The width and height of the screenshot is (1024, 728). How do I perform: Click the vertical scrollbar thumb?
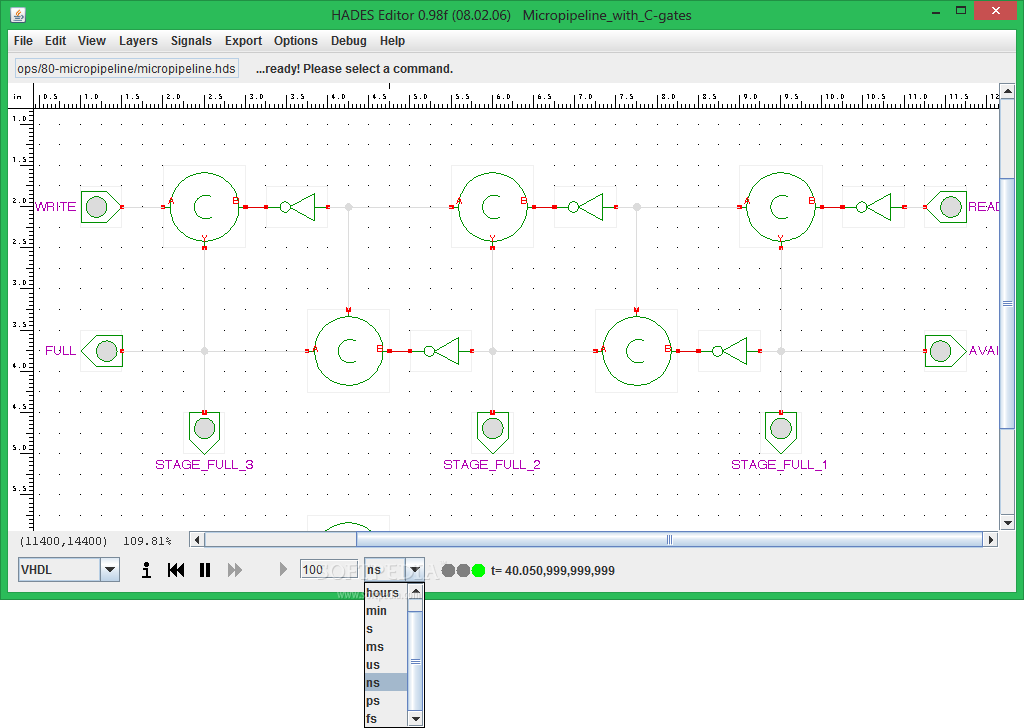[1007, 303]
